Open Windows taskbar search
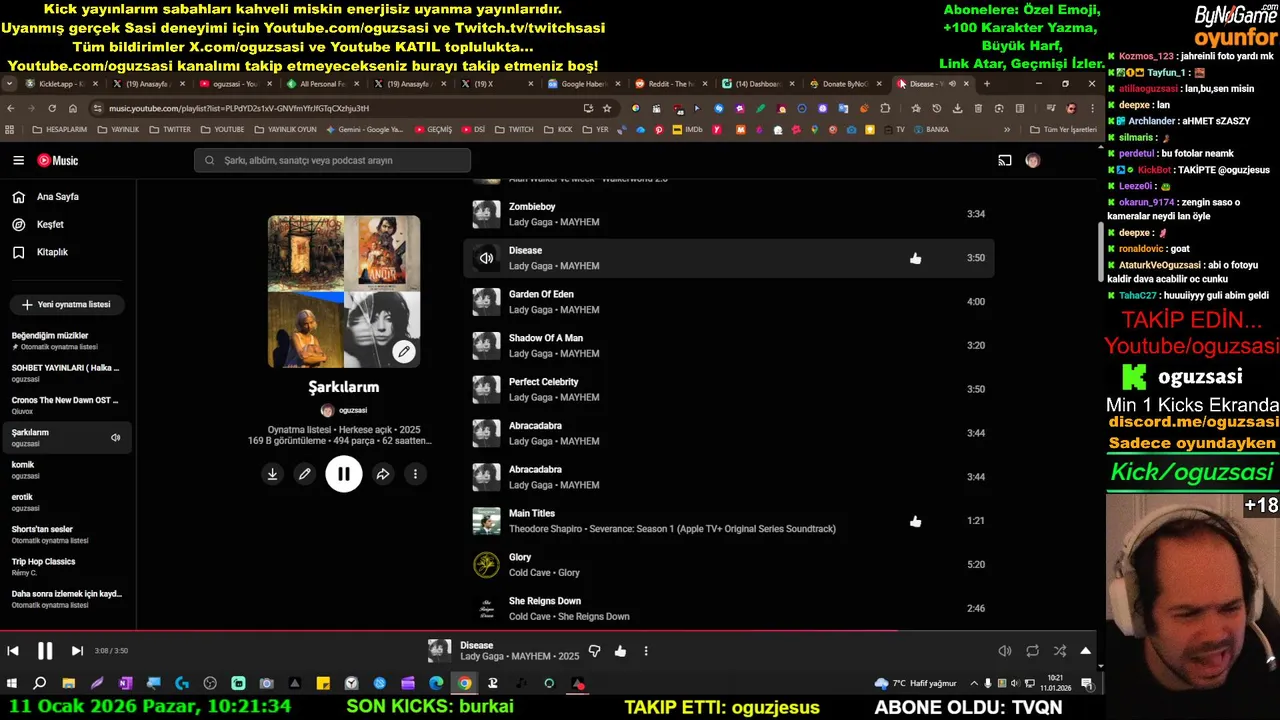The height and width of the screenshot is (720, 1280). pyautogui.click(x=40, y=684)
